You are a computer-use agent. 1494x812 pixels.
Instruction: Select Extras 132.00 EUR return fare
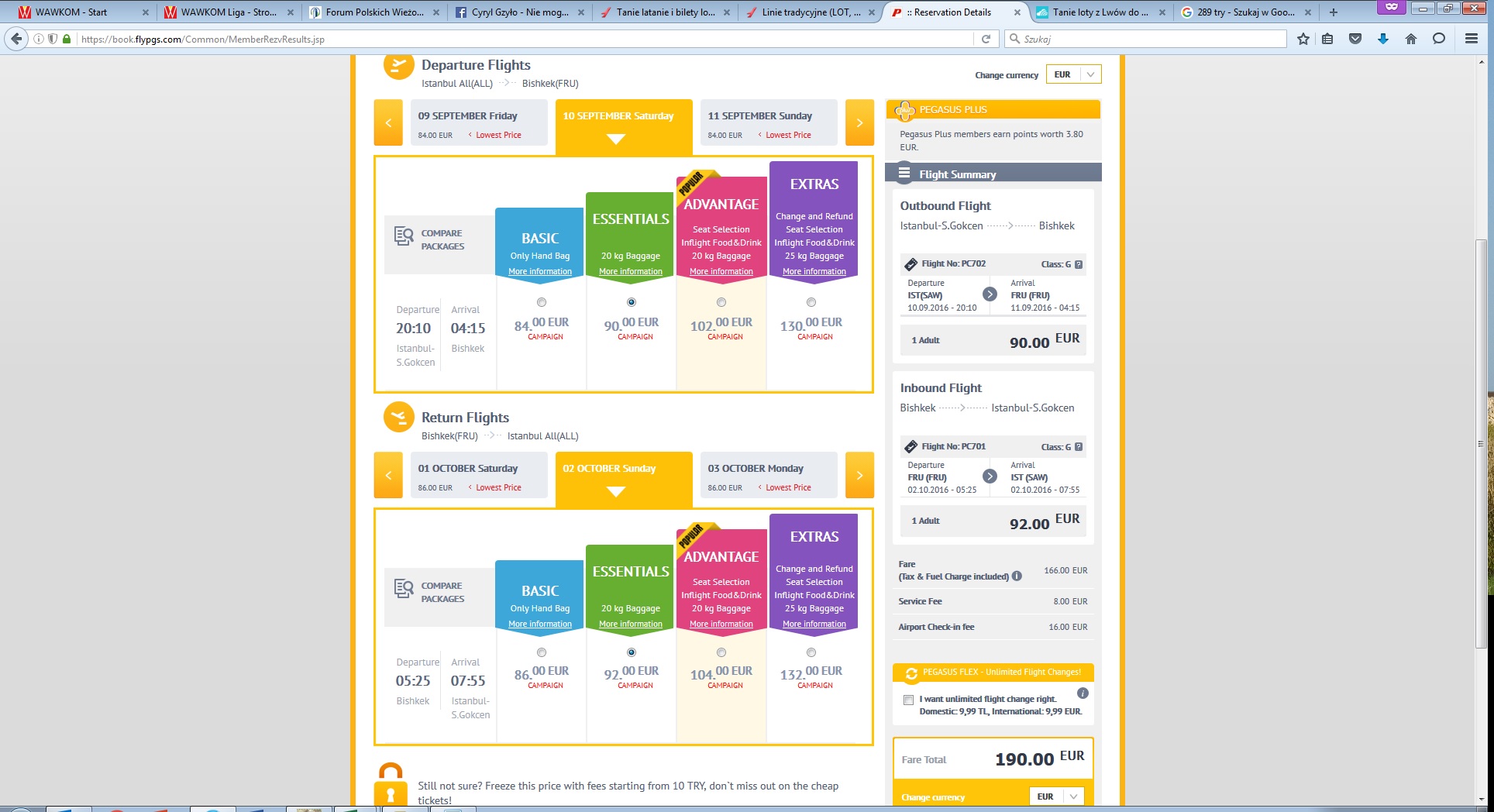[811, 652]
